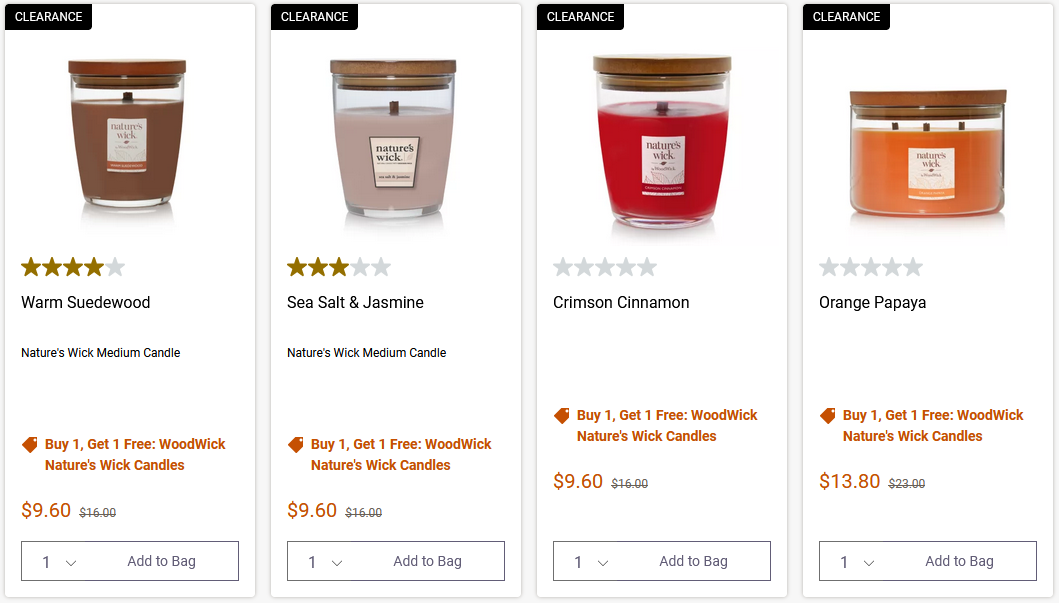Click the promo tag icon above Crimson Cinnamon's price
Image resolution: width=1059 pixels, height=603 pixels.
pyautogui.click(x=561, y=414)
